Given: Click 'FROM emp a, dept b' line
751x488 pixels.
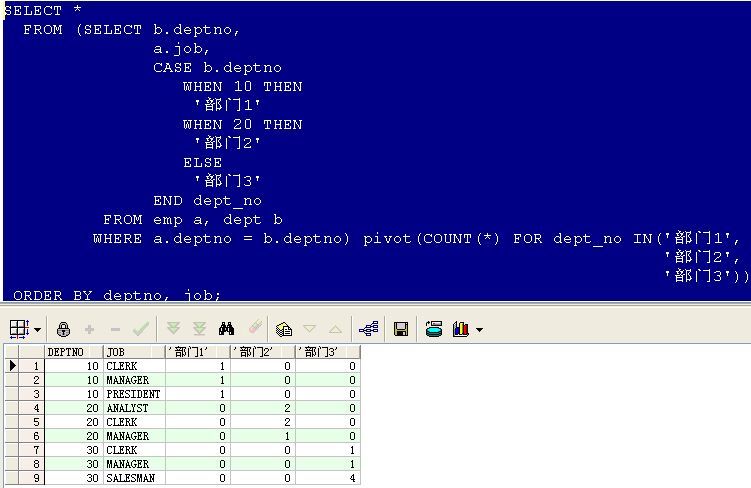Looking at the screenshot, I should (x=193, y=220).
